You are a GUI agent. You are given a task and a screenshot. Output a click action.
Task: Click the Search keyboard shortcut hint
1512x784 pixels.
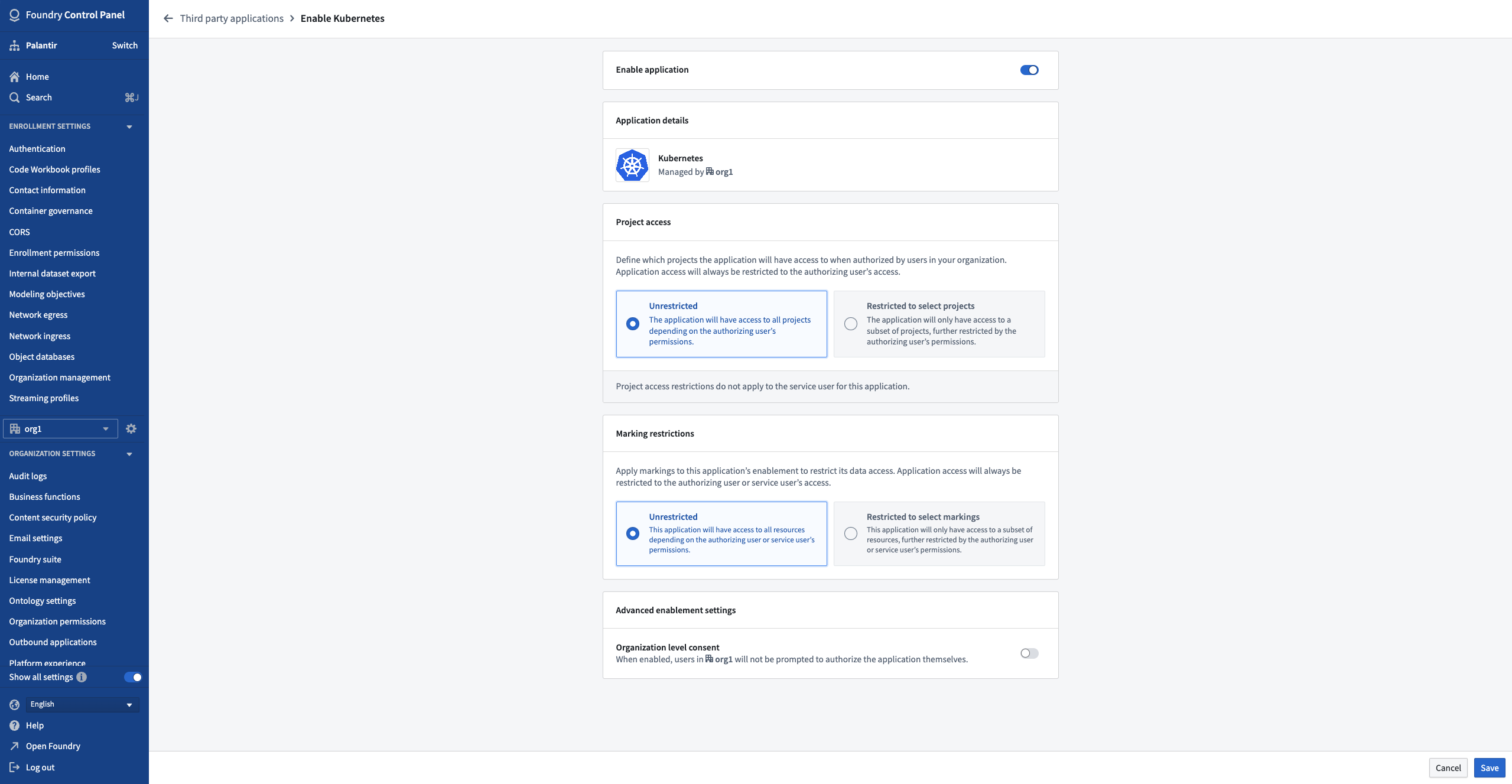pyautogui.click(x=132, y=97)
